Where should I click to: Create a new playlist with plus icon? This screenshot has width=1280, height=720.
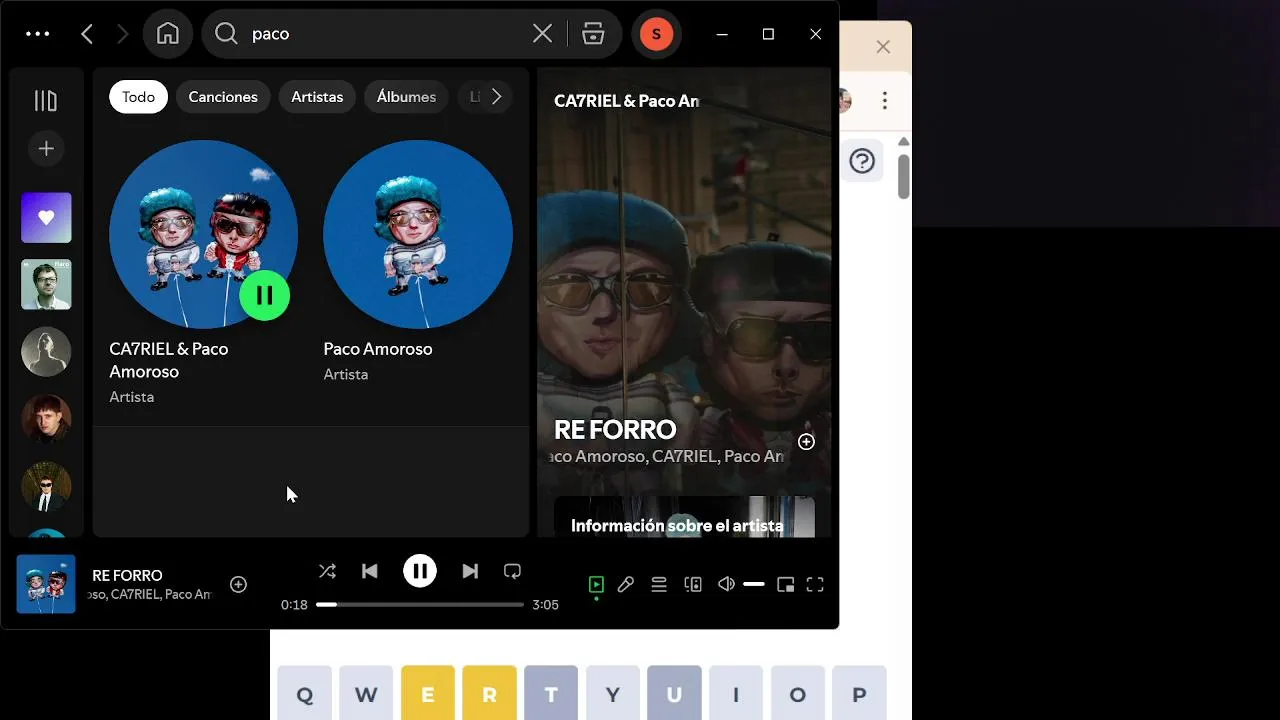(x=46, y=148)
